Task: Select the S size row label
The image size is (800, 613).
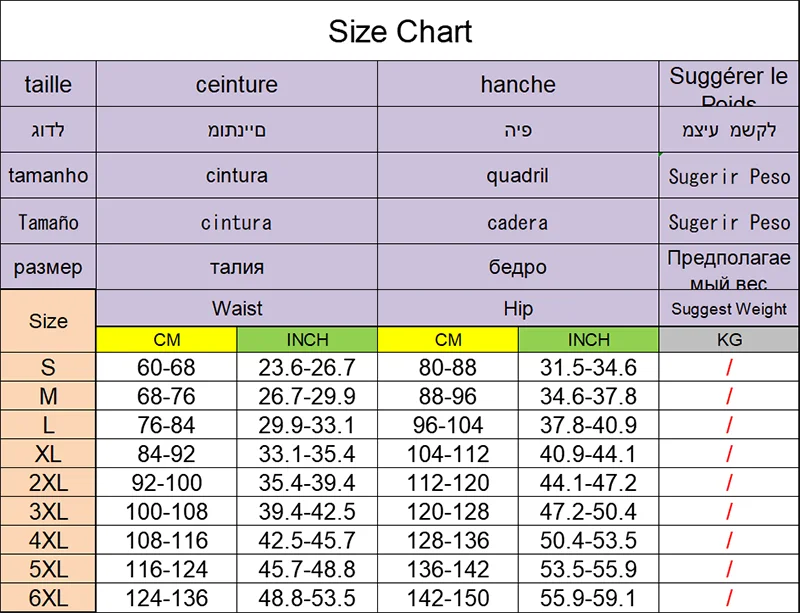Action: 48,367
